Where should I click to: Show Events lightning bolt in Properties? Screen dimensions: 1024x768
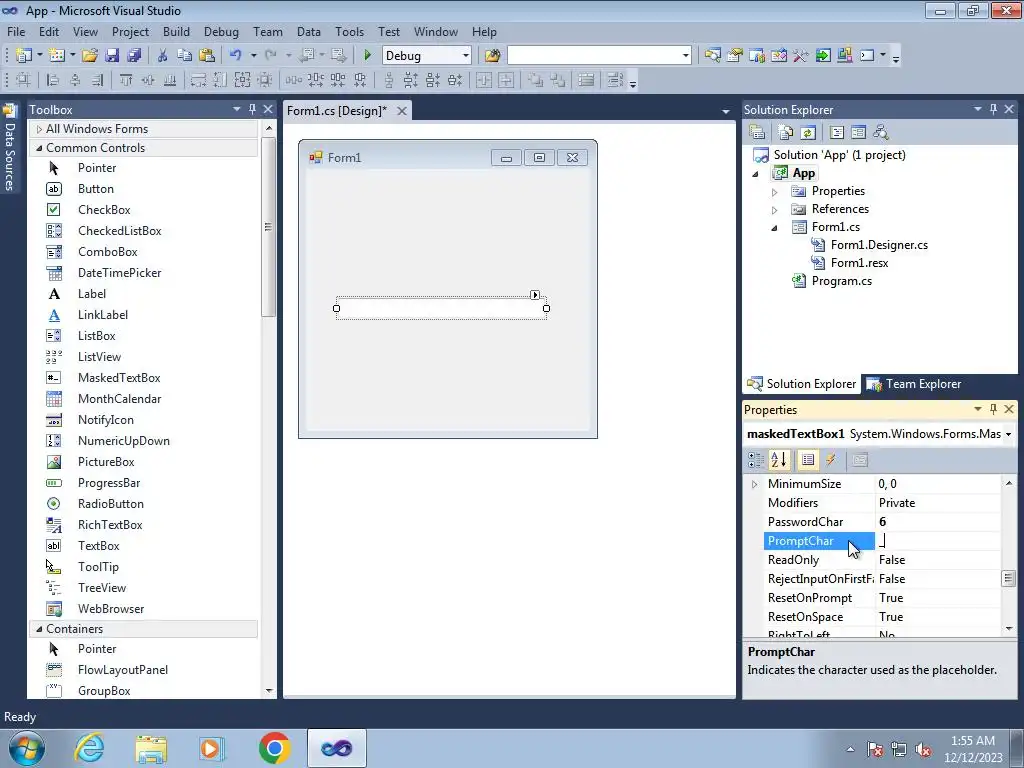[x=831, y=460]
